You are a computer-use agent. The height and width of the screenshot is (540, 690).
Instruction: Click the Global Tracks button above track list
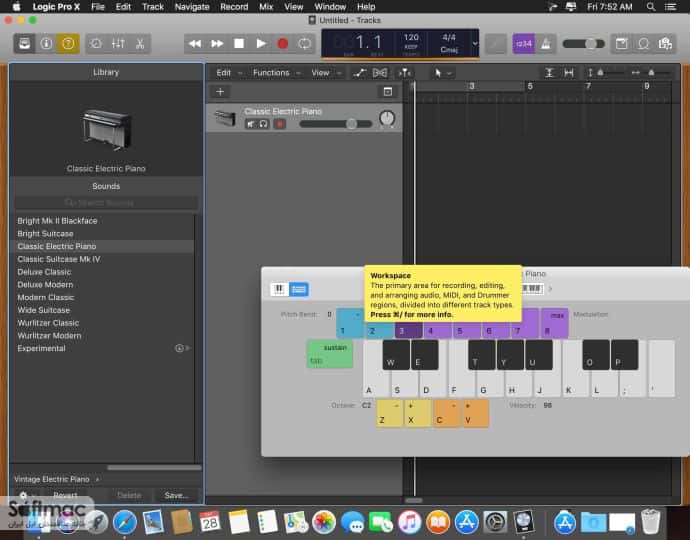point(388,92)
